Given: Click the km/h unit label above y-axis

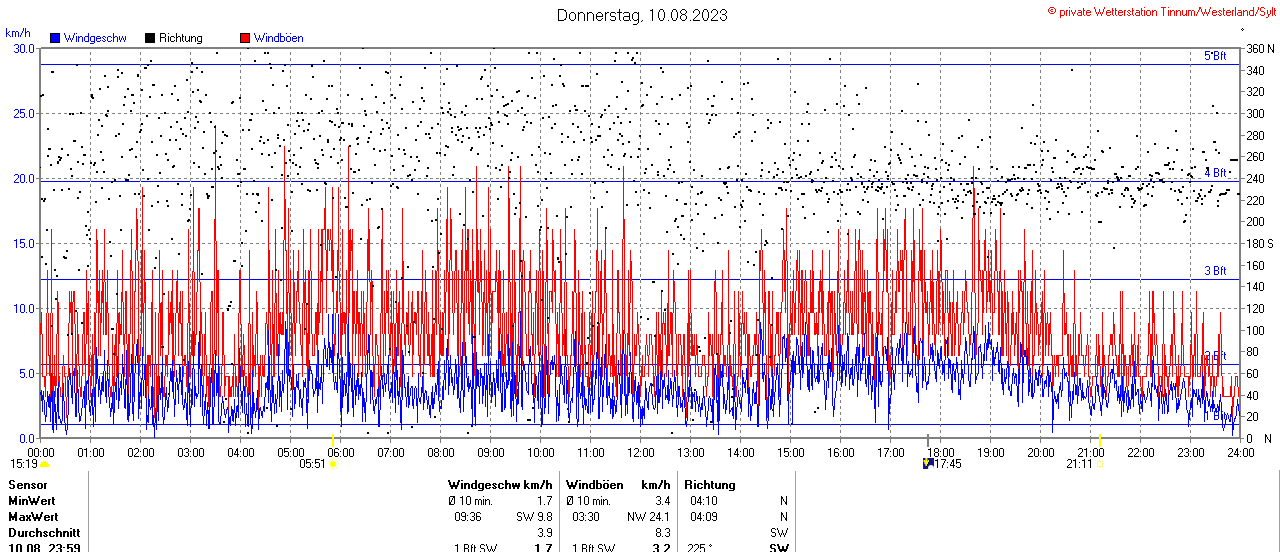Looking at the screenshot, I should [x=17, y=33].
